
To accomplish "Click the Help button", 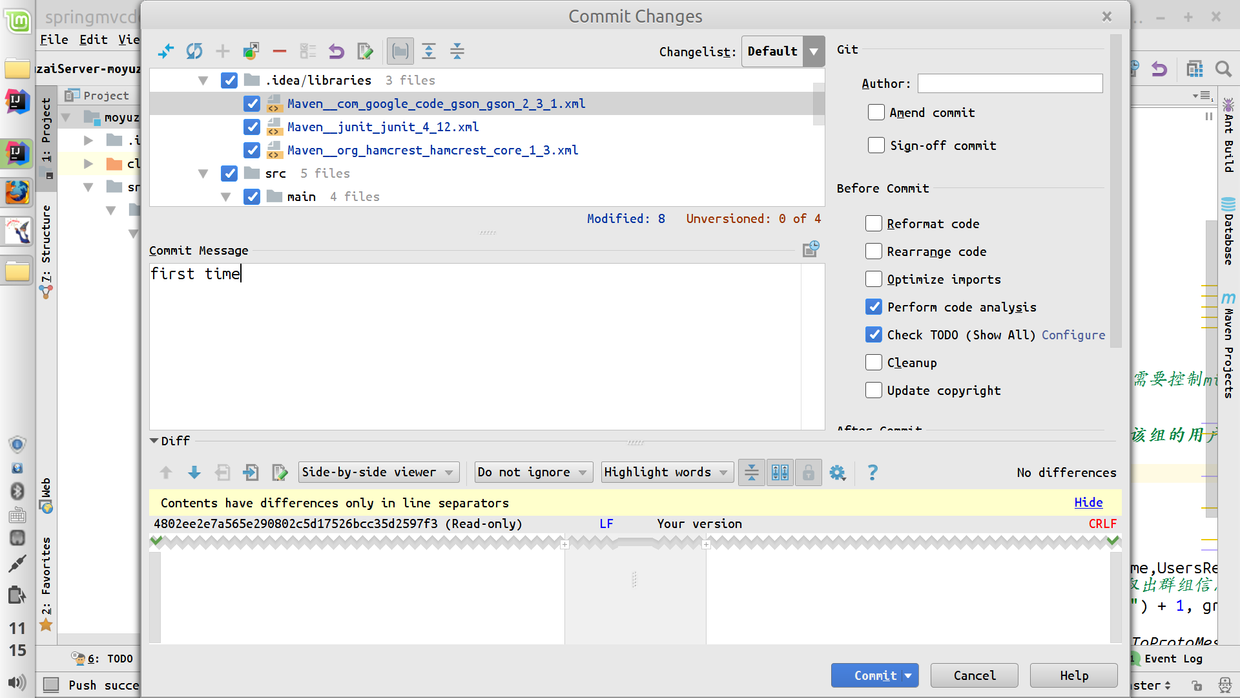I will click(x=1074, y=676).
